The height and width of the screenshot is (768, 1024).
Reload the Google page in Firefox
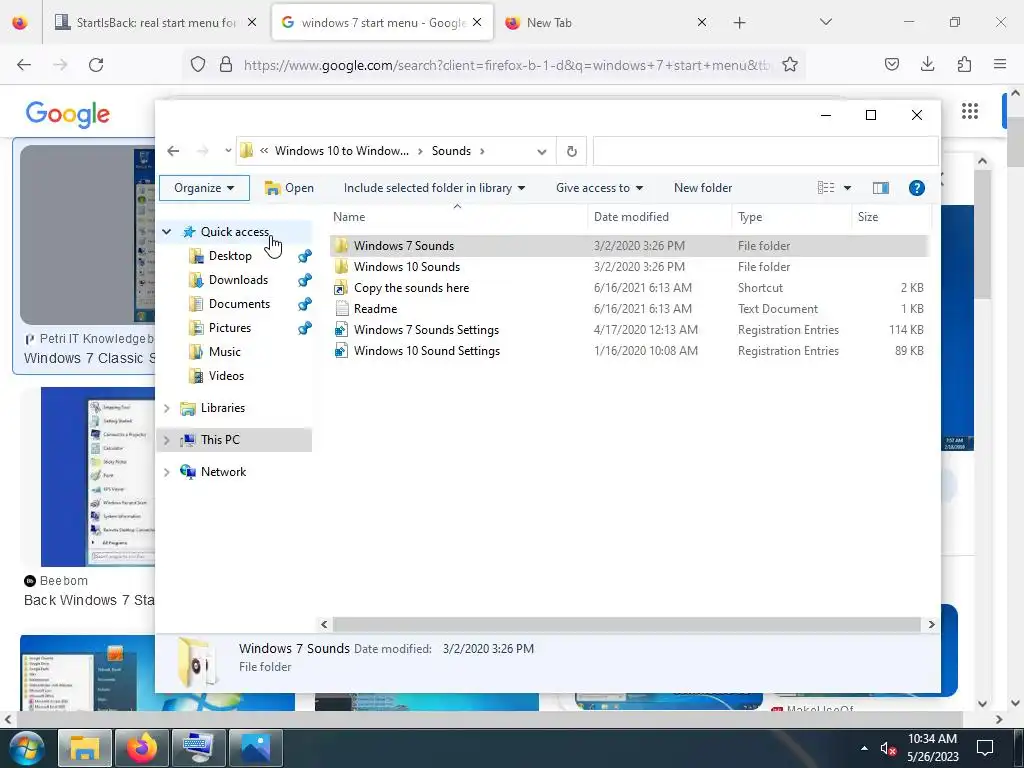(96, 65)
